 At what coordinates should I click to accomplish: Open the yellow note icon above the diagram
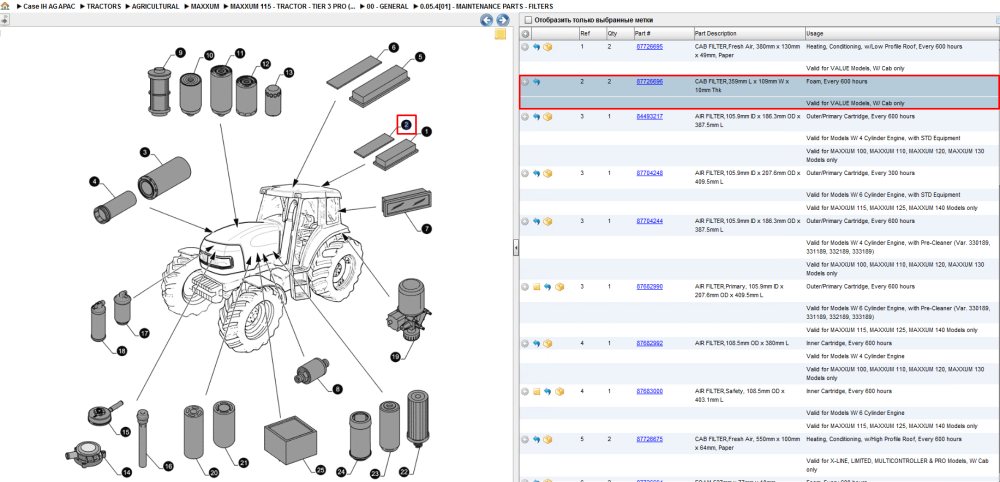(501, 34)
